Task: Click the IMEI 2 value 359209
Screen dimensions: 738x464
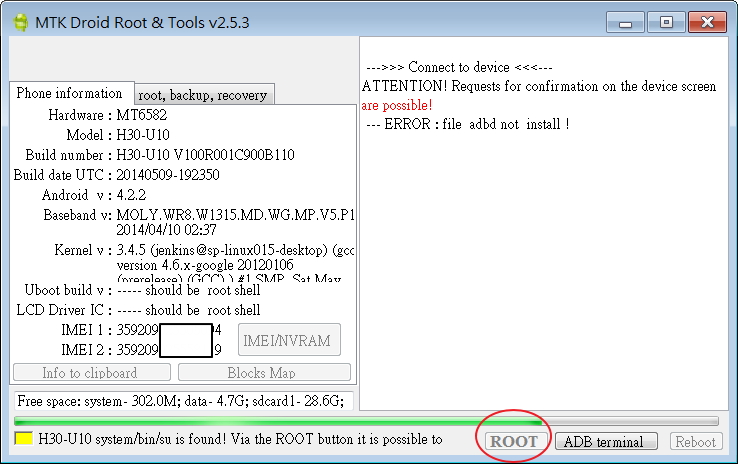Action: [x=137, y=350]
